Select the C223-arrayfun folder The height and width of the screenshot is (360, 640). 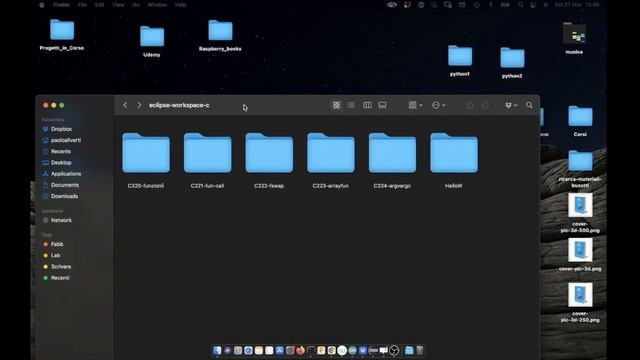[331, 153]
